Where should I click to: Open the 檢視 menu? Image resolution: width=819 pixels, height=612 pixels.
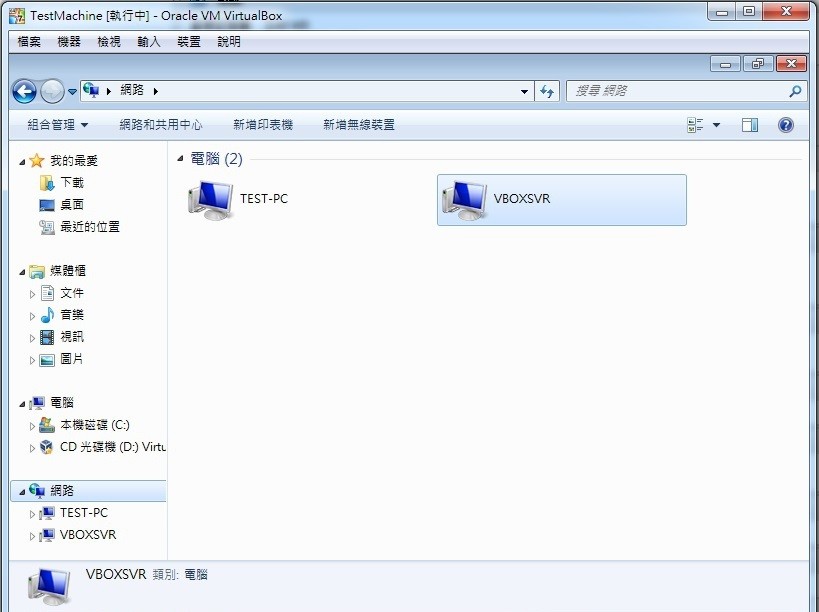[x=109, y=41]
